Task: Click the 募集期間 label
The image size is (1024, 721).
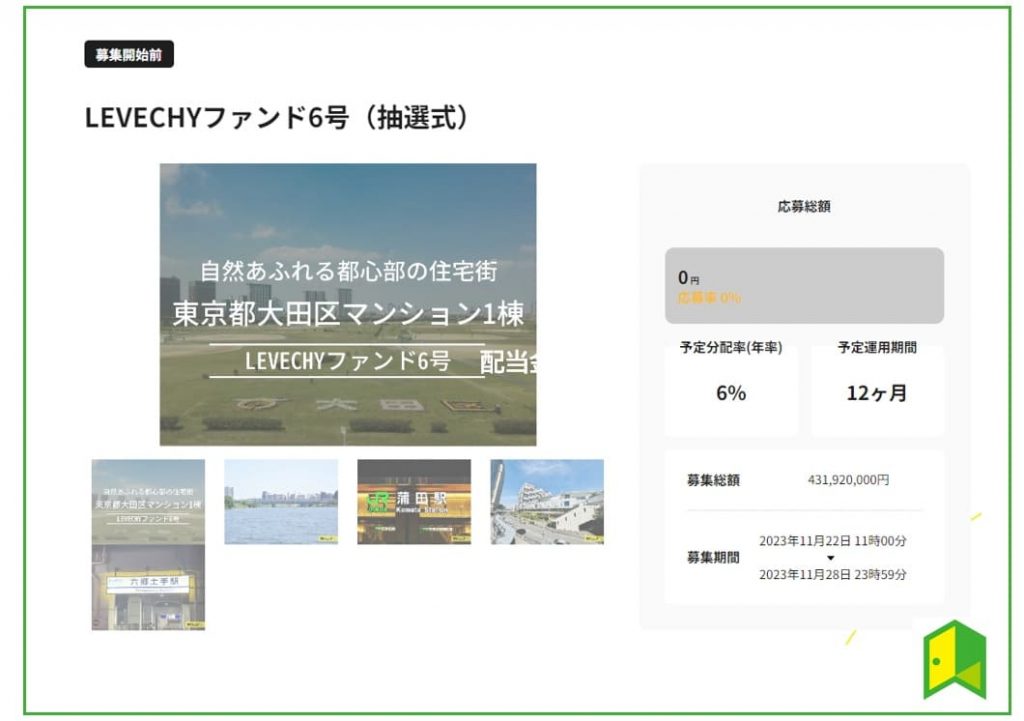Action: tap(713, 557)
